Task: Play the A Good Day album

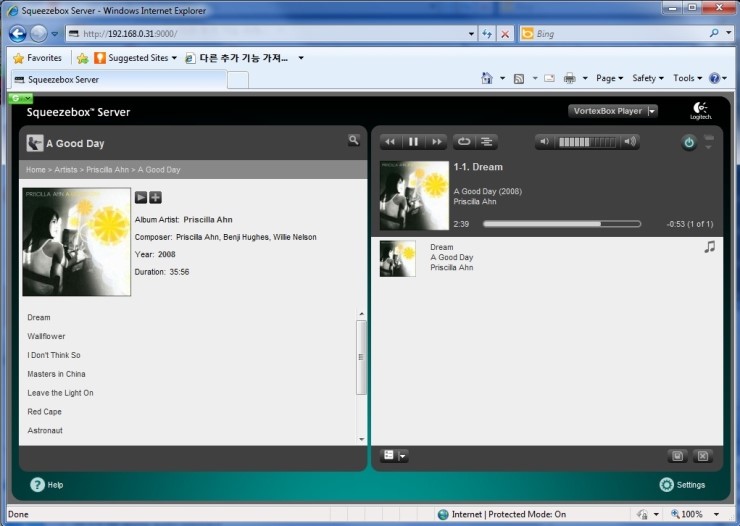Action: point(141,197)
